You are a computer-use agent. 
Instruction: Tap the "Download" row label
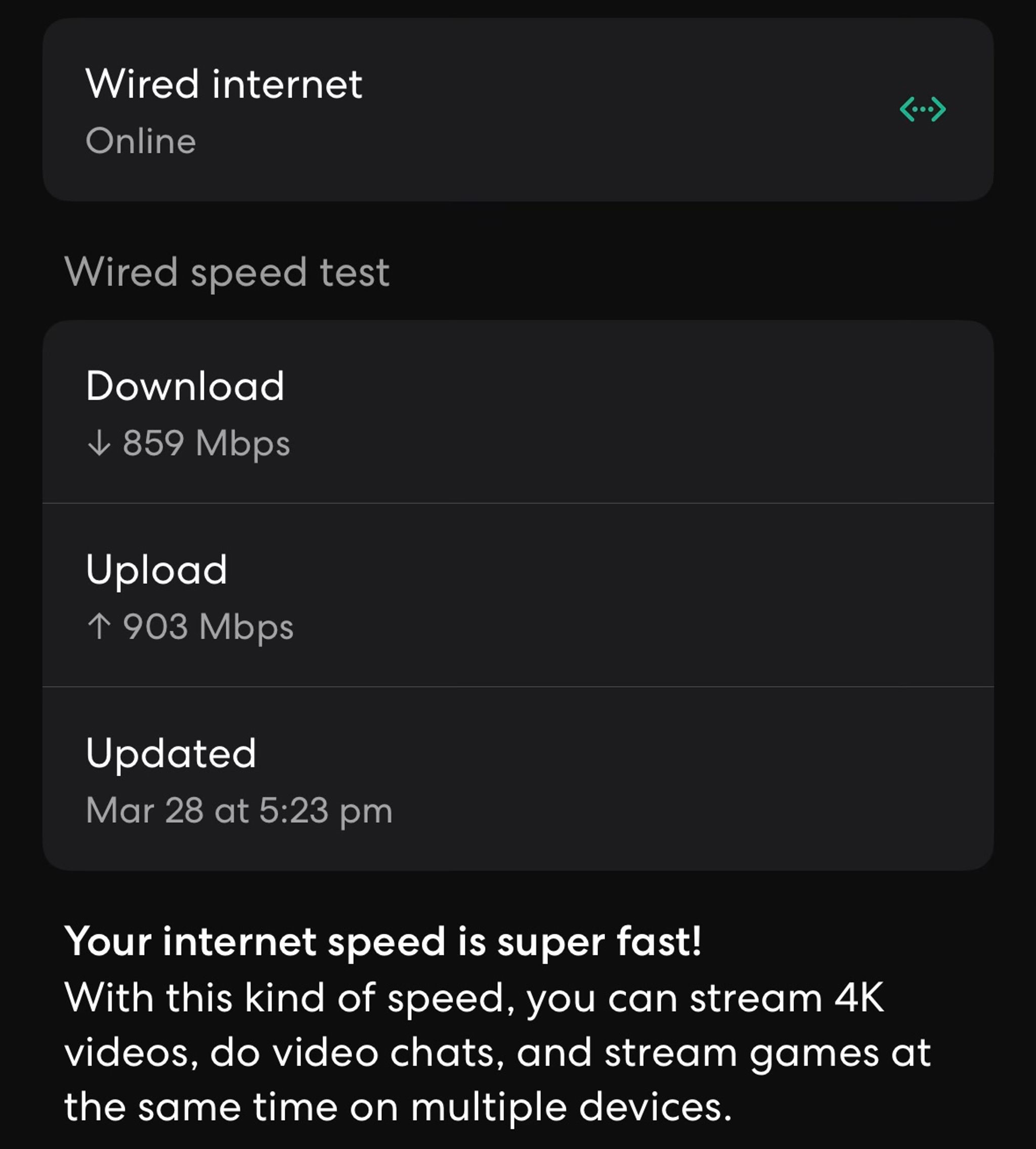185,386
